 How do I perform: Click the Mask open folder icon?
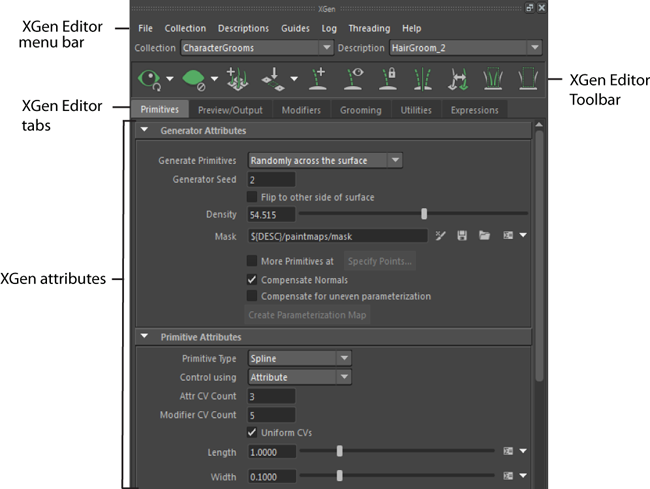(x=484, y=236)
